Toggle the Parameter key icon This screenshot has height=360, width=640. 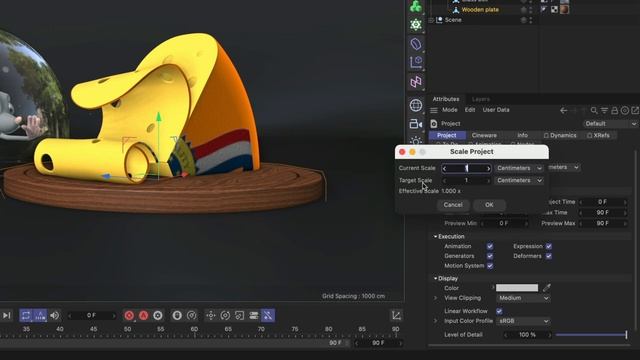click(253, 315)
